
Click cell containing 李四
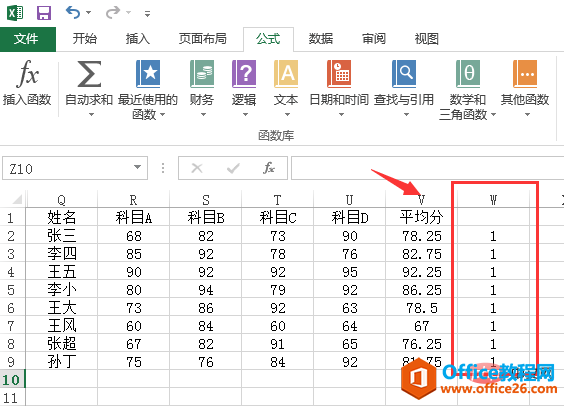click(62, 254)
